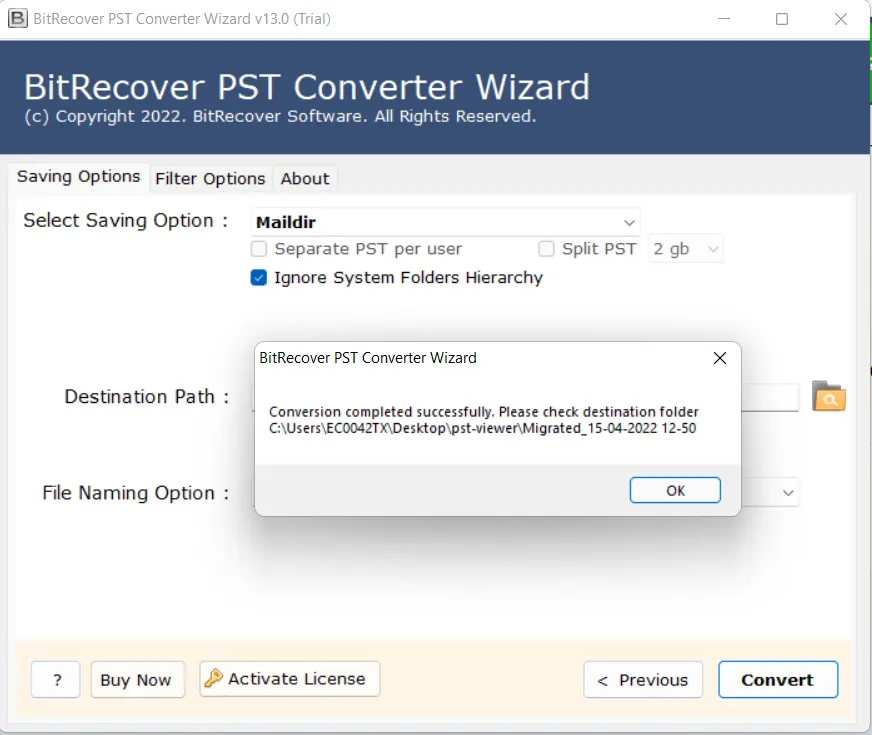Expand the 2 gb split size dropdown
The width and height of the screenshot is (872, 735).
coord(686,249)
